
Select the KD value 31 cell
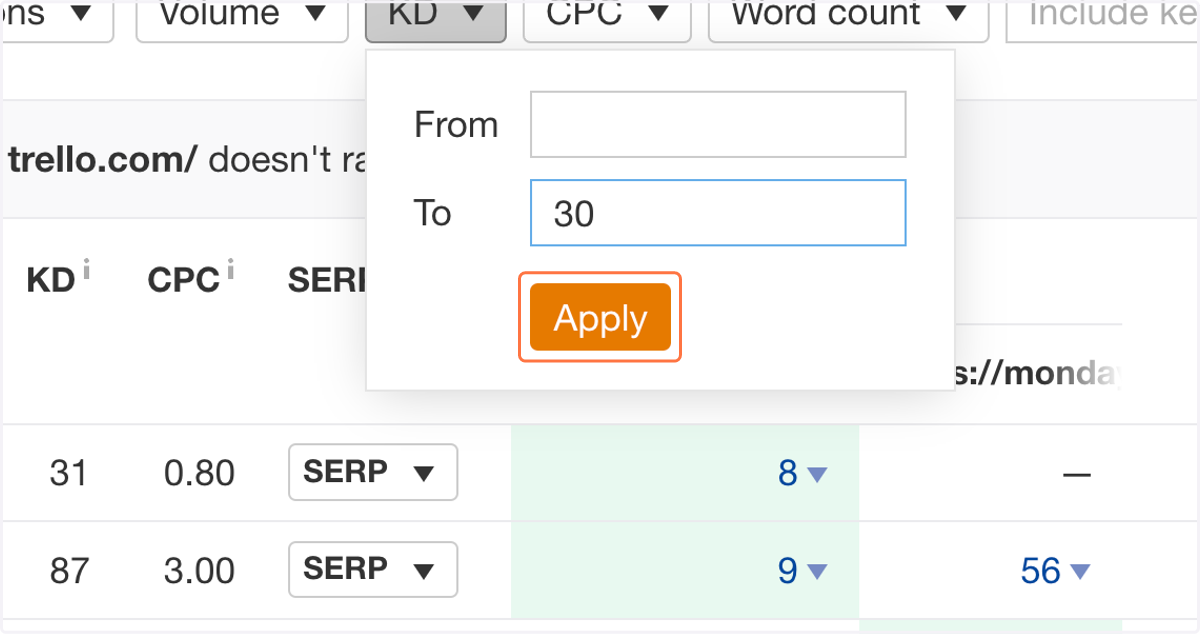[68, 473]
